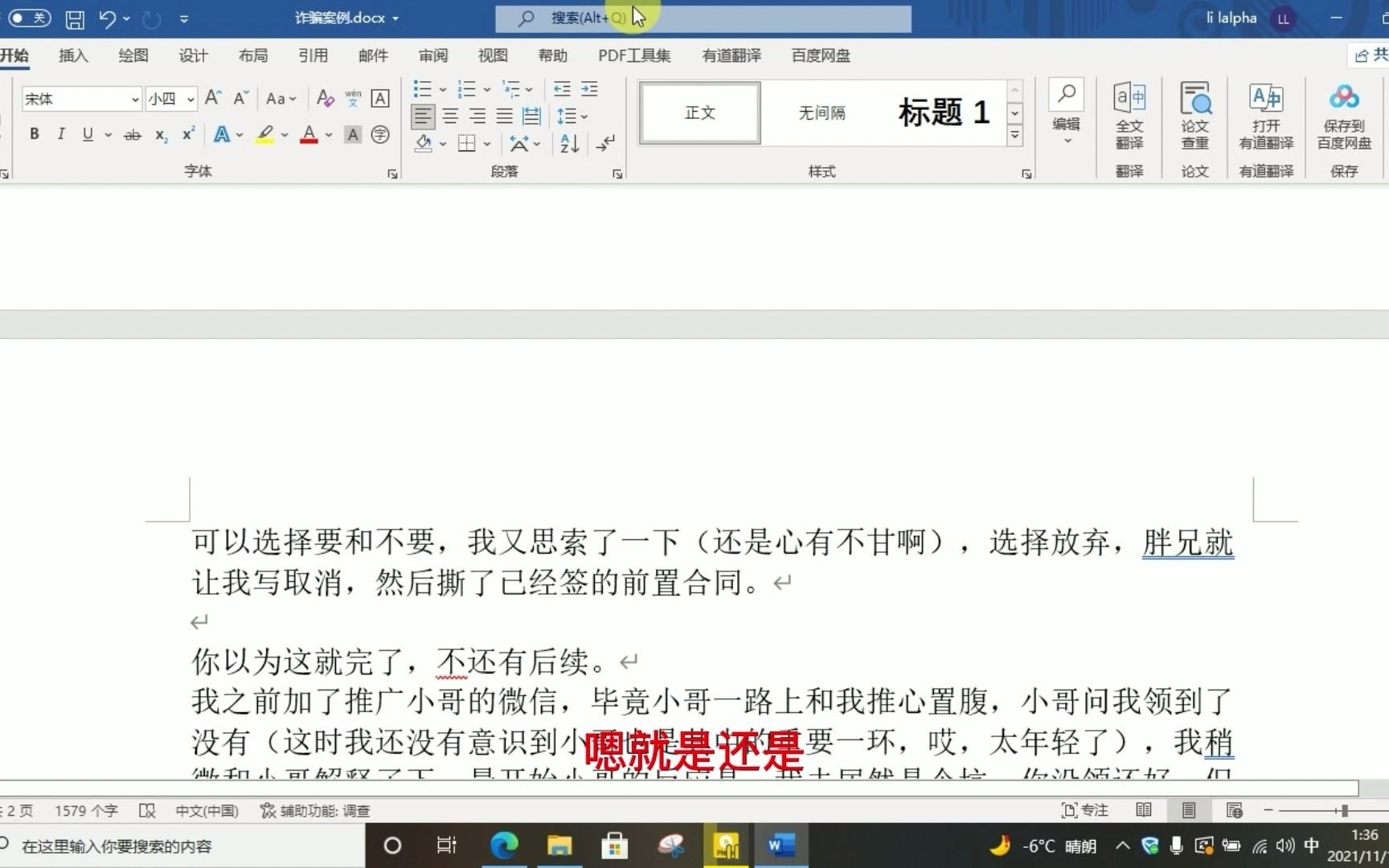Click Phonetic Guide wén icon
Image resolution: width=1389 pixels, height=868 pixels.
(353, 98)
